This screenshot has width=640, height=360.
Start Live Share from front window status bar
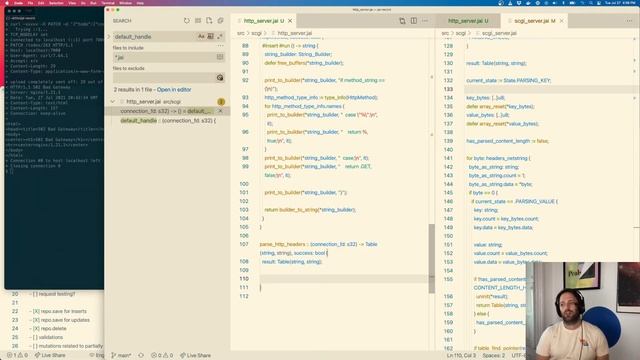(196, 356)
